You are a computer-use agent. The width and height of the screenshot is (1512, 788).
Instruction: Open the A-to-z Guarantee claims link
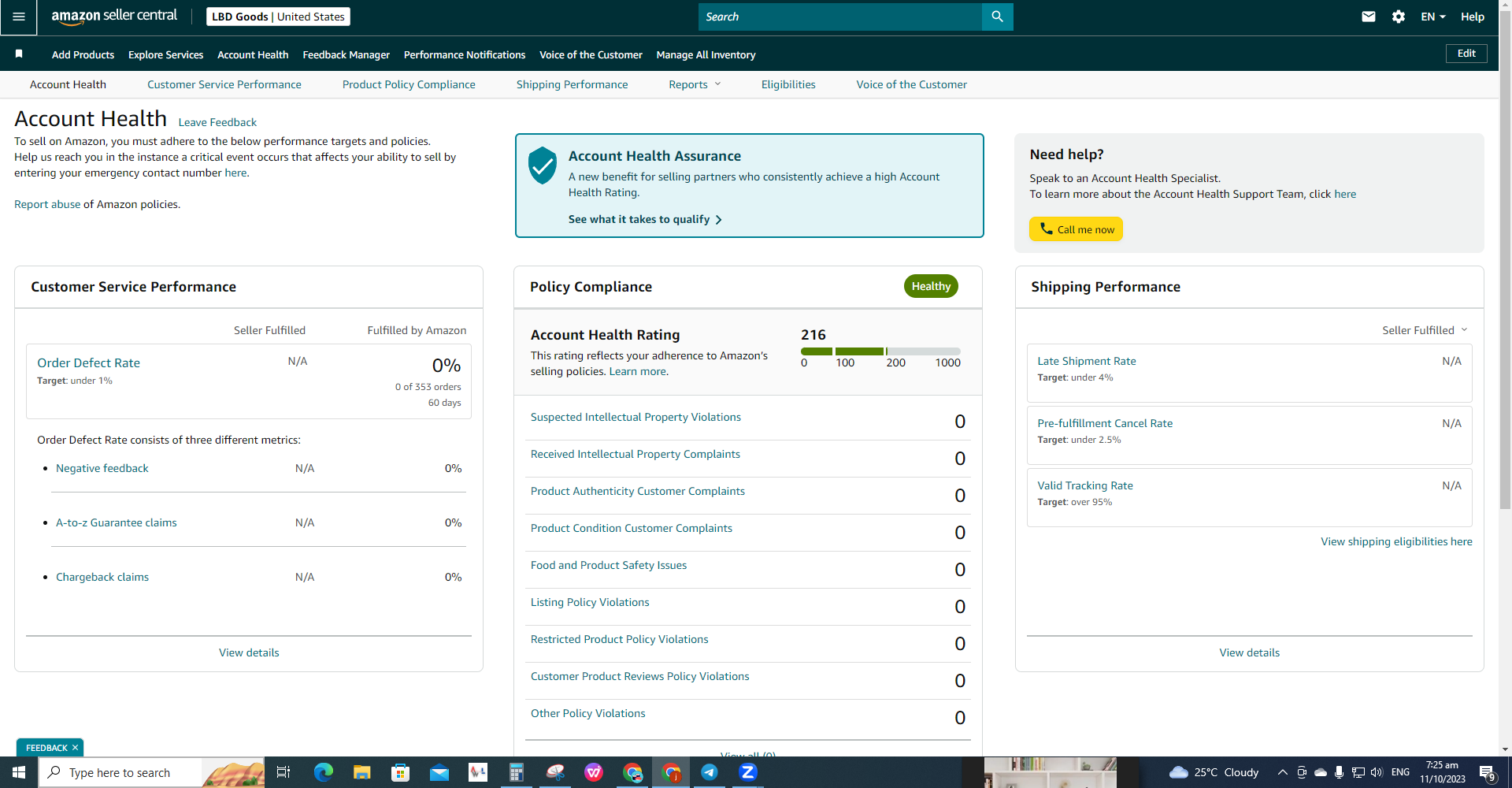[117, 522]
